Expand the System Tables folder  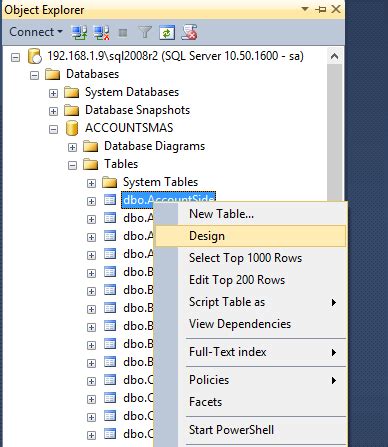91,183
